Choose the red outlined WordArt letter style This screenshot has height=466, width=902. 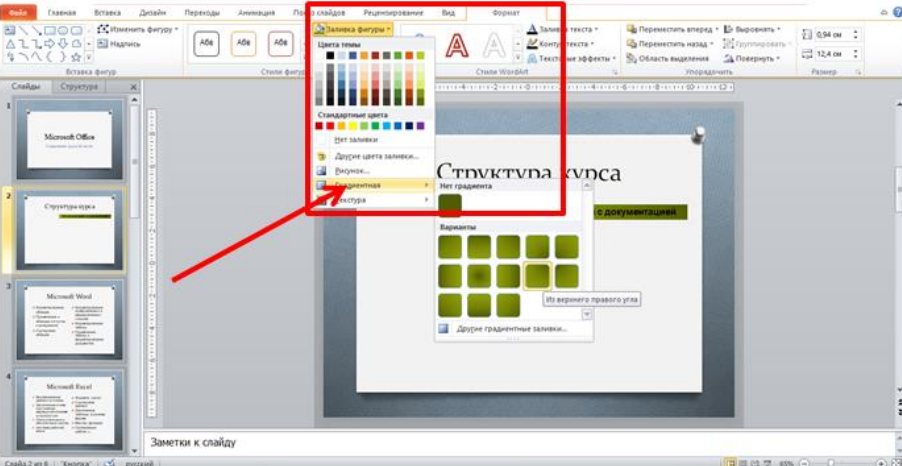tap(457, 45)
